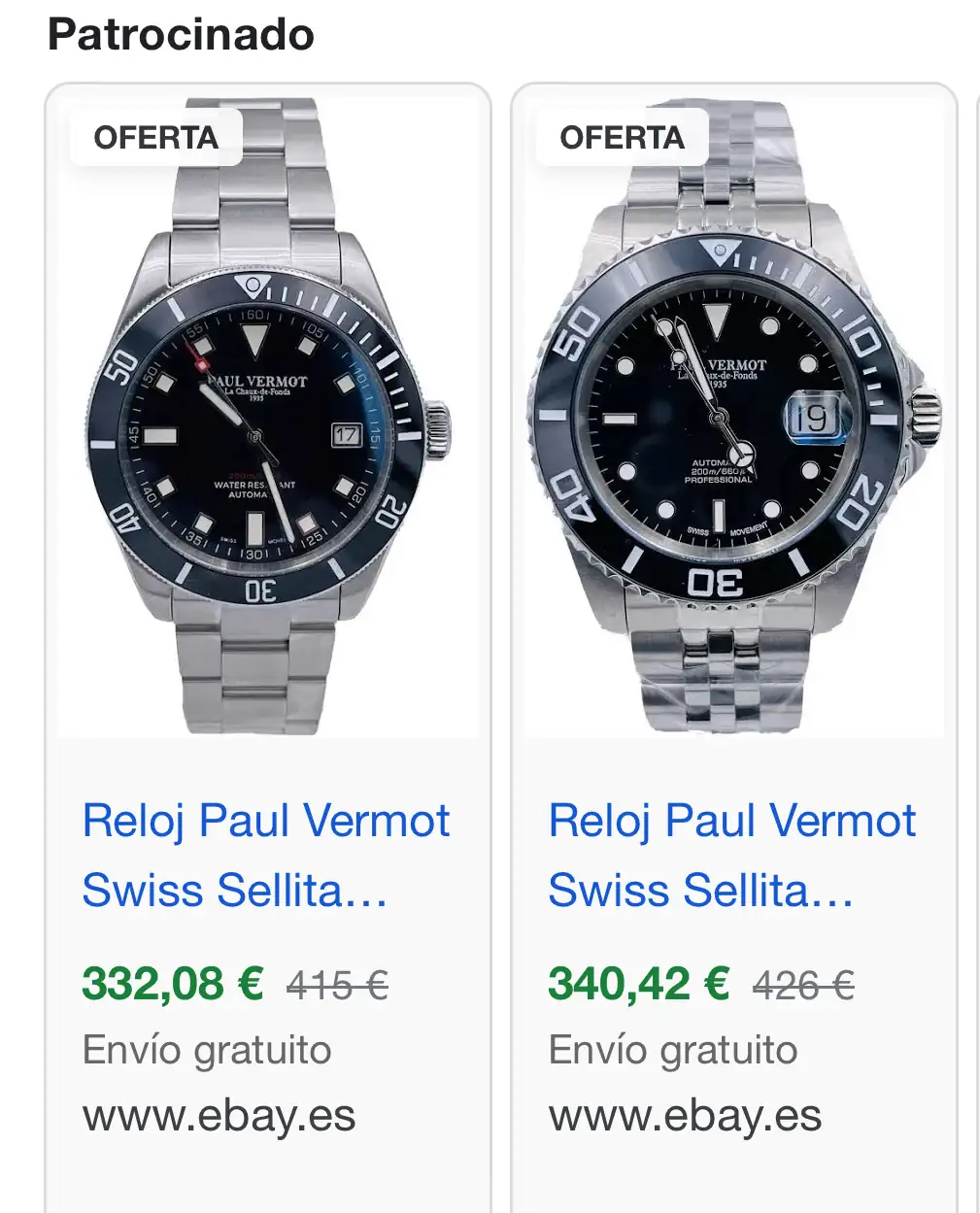Click the date window showing 17 on first watch

coord(347,434)
